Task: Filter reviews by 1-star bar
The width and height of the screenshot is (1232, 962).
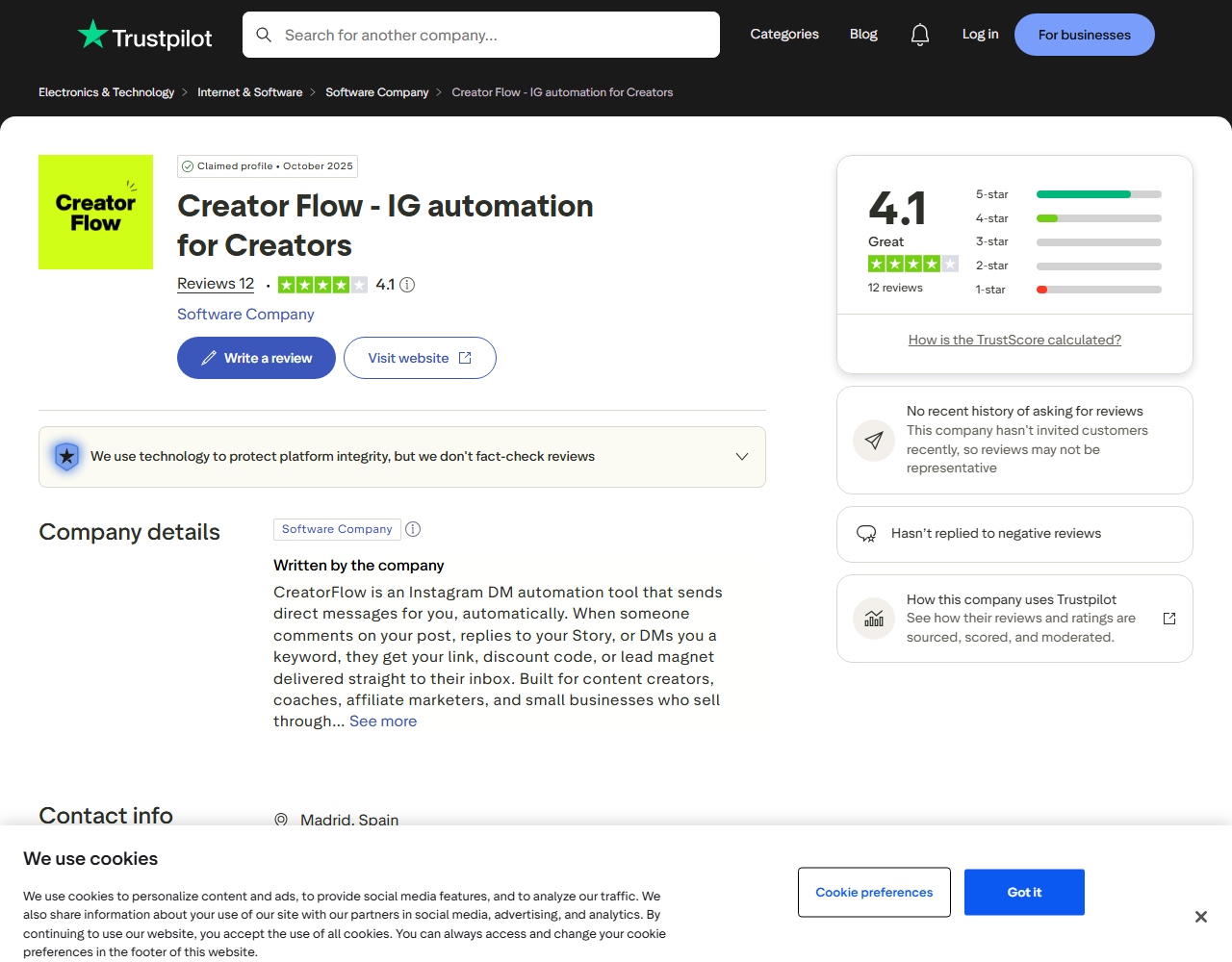Action: click(1099, 290)
